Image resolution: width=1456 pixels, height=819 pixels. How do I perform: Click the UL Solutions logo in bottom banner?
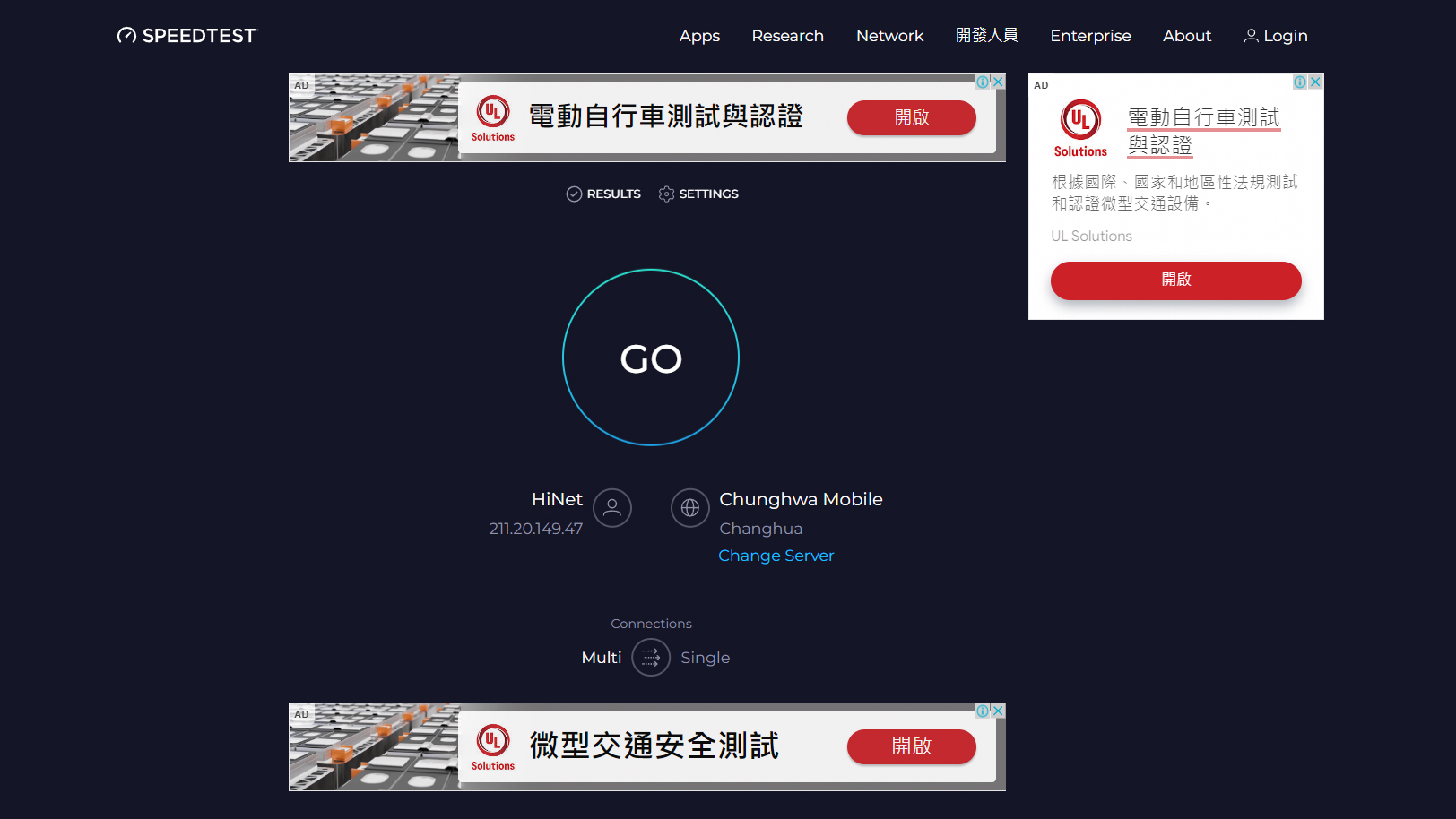[493, 747]
